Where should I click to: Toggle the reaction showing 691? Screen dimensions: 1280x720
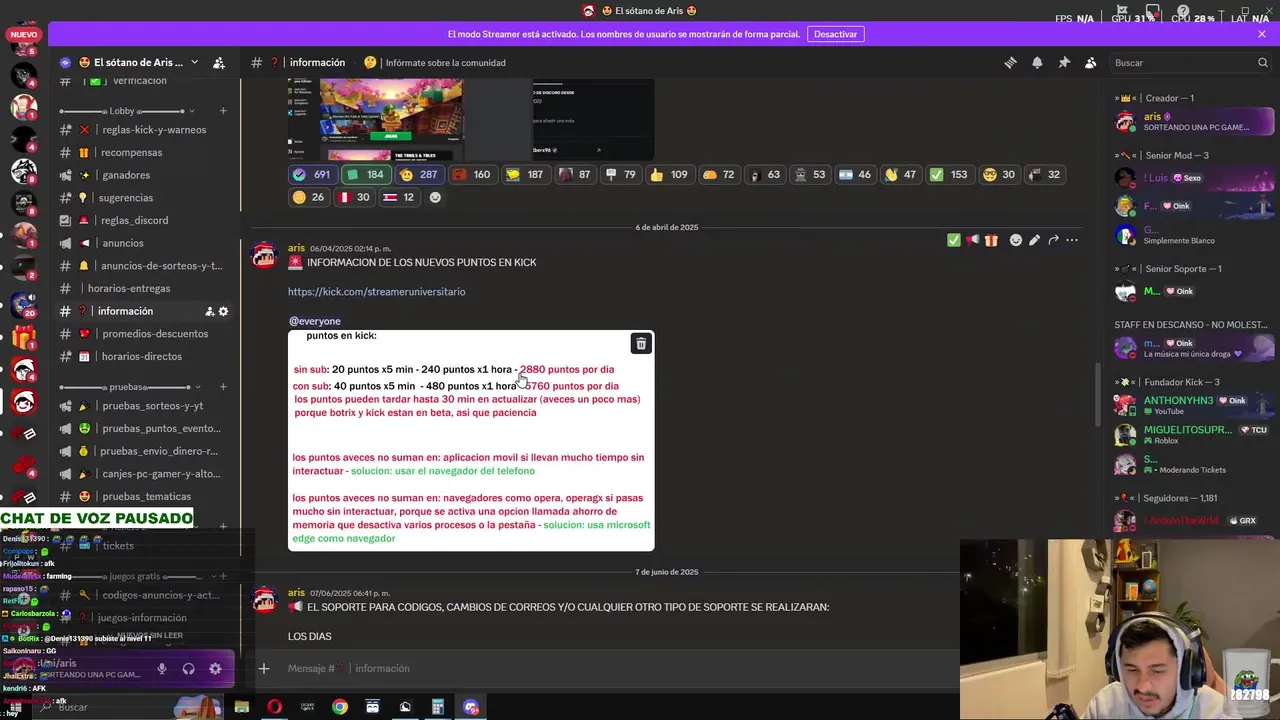click(311, 174)
